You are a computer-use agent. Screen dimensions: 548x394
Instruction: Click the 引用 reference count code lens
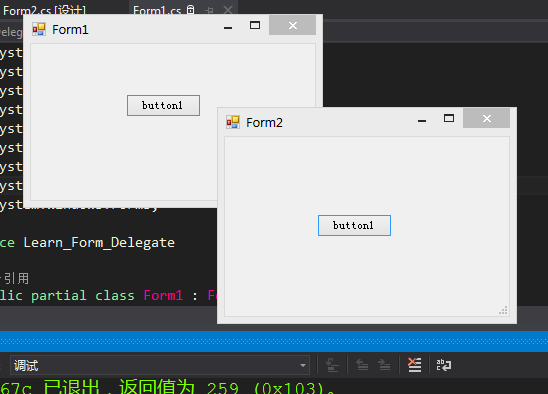[15, 279]
